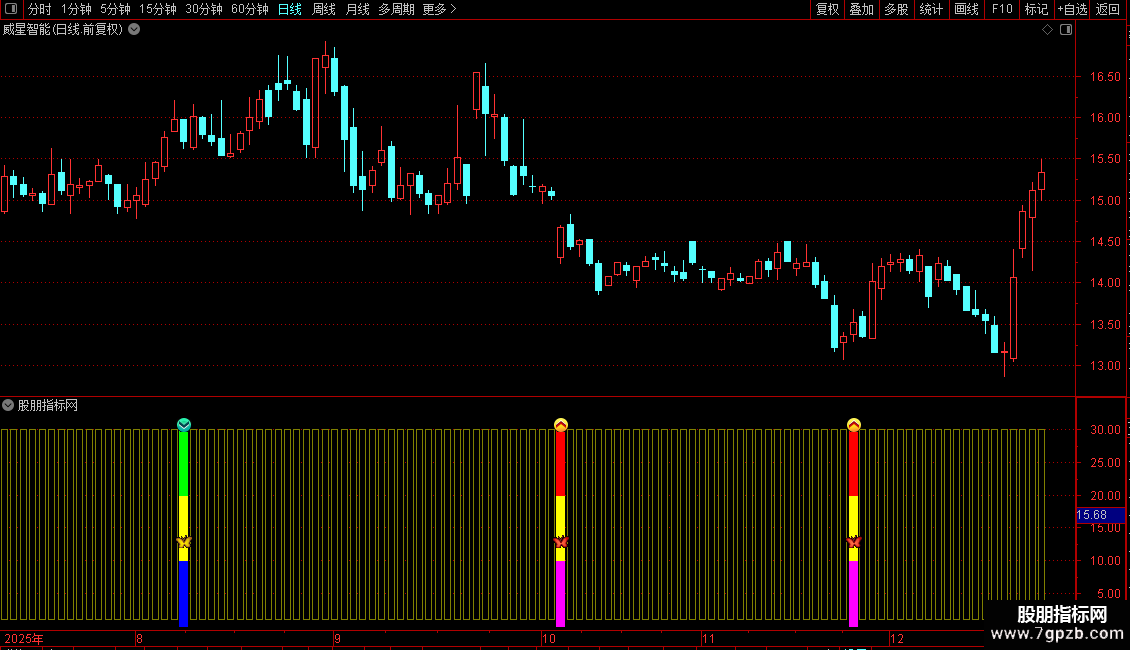Open the 统计 statistics tool
1130x650 pixels.
pyautogui.click(x=931, y=9)
